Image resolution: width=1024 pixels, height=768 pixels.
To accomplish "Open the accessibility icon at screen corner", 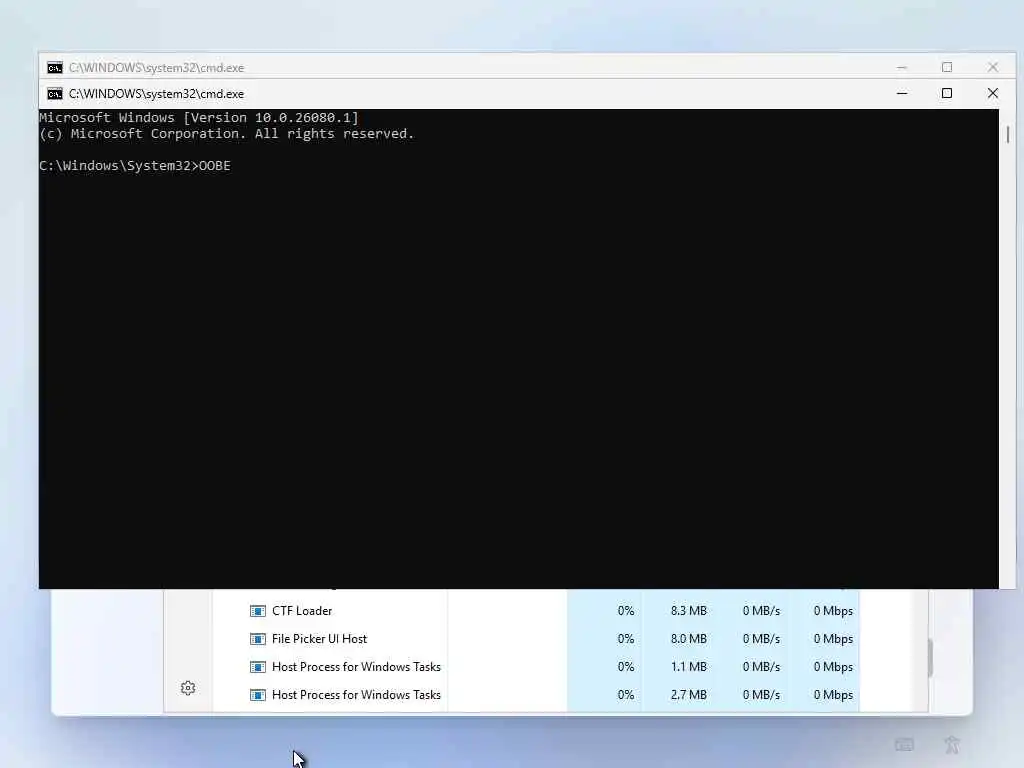I will click(x=952, y=744).
